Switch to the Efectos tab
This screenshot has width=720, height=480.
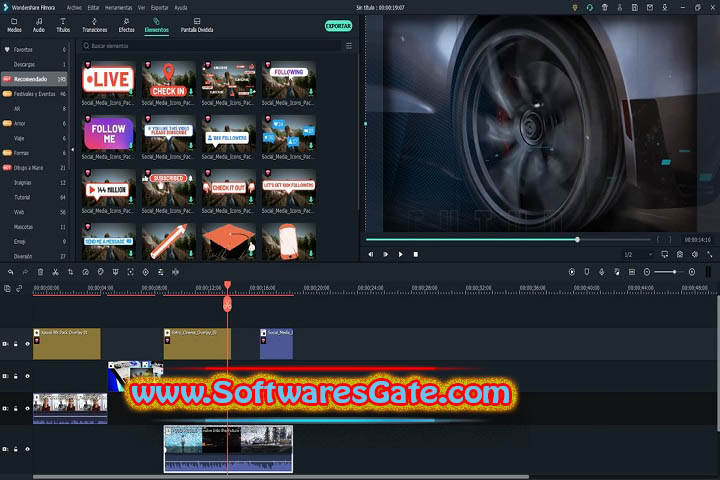126,25
